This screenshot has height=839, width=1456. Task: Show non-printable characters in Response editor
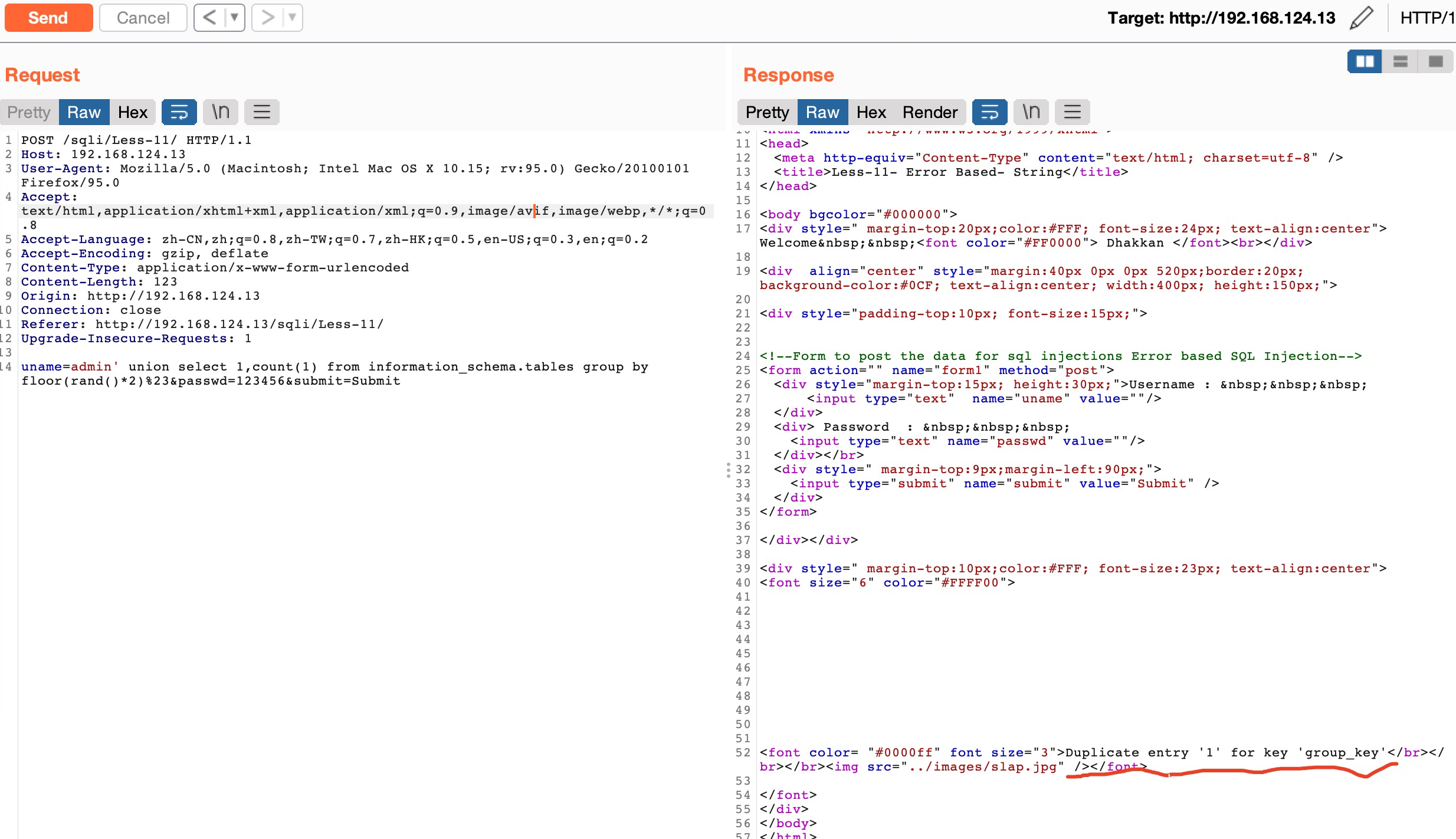(1031, 112)
